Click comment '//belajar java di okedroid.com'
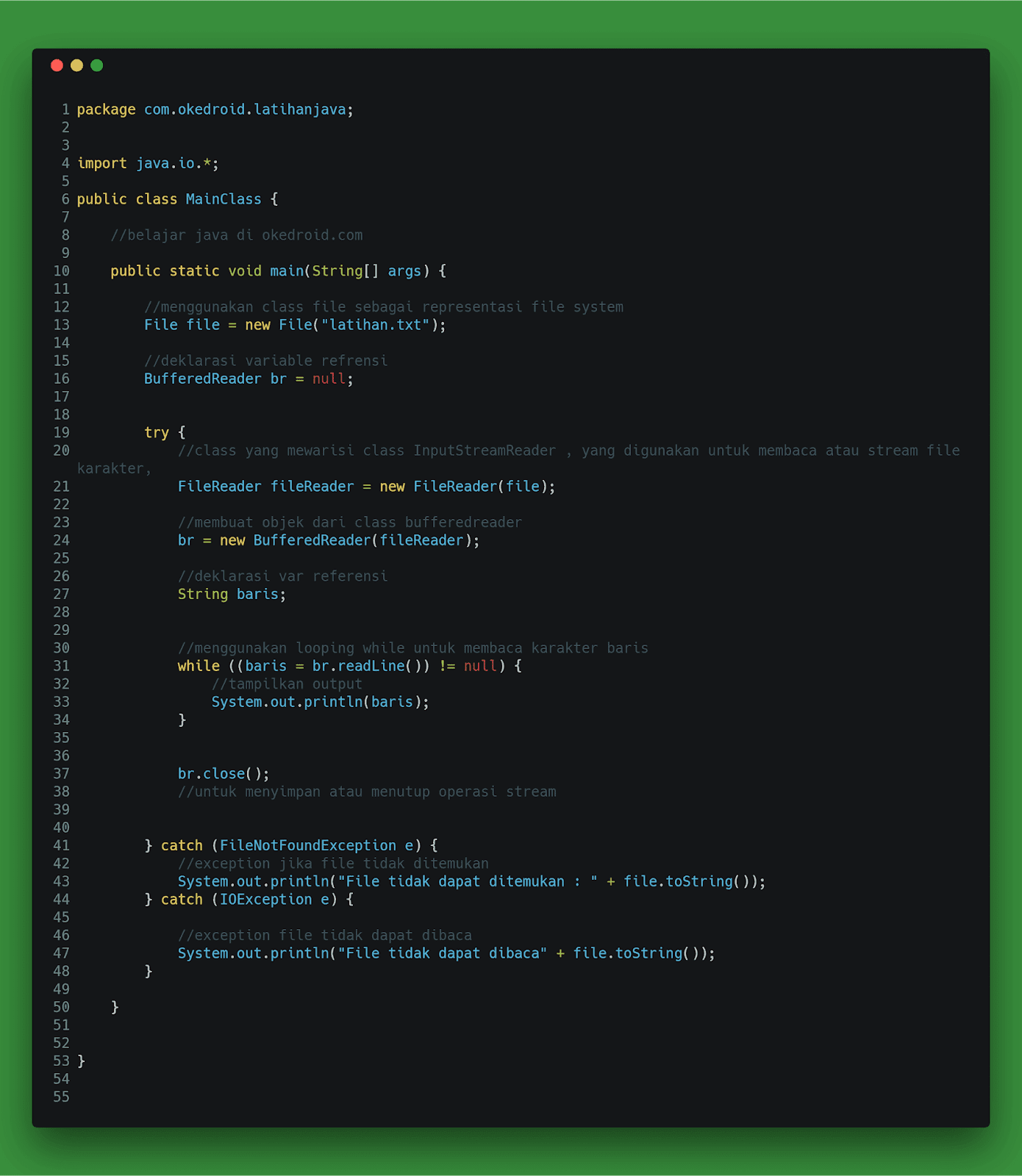Image resolution: width=1022 pixels, height=1176 pixels. 237,235
